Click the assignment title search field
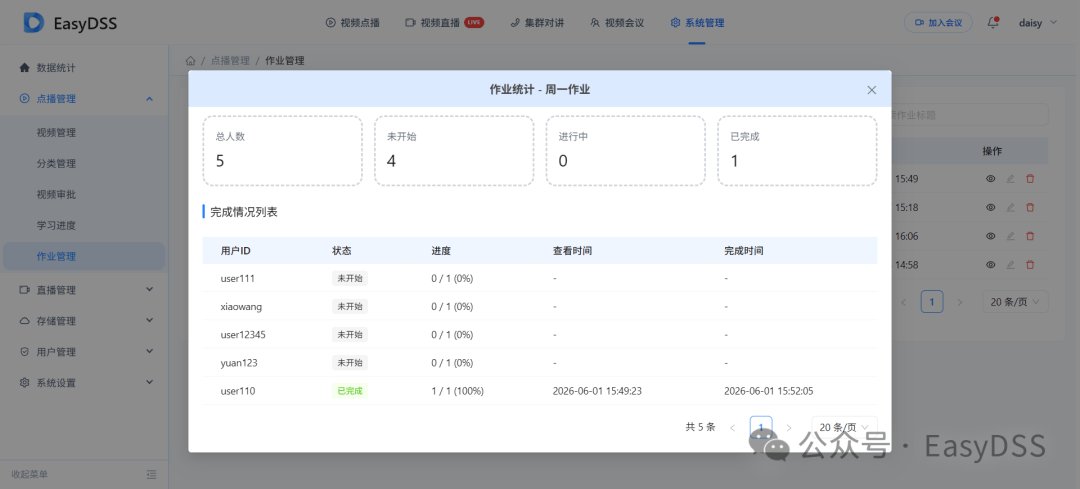 click(x=970, y=115)
